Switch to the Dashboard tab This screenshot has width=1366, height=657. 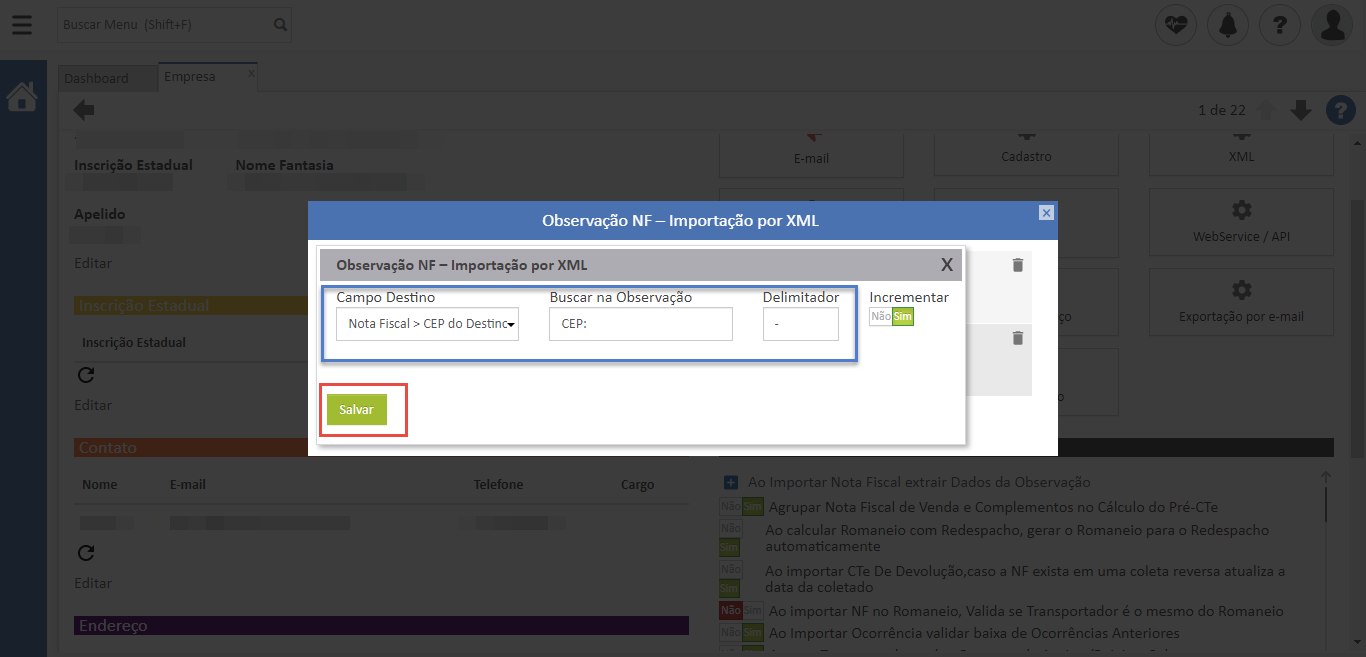click(x=96, y=78)
